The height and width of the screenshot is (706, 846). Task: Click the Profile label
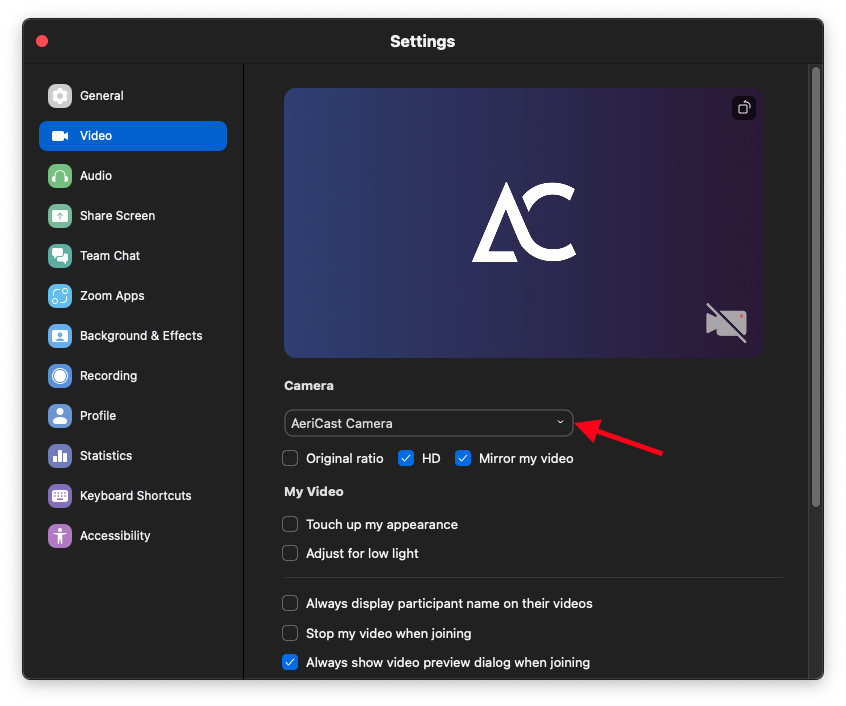pos(98,416)
